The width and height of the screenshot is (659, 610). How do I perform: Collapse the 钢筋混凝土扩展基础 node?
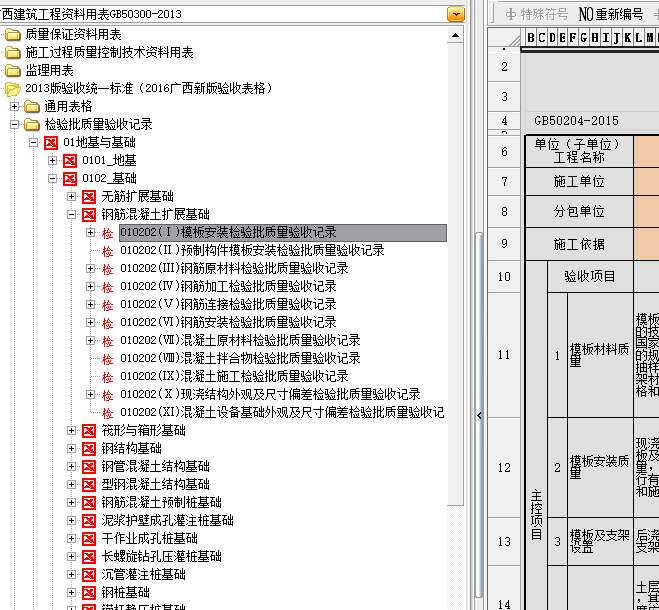click(x=72, y=215)
